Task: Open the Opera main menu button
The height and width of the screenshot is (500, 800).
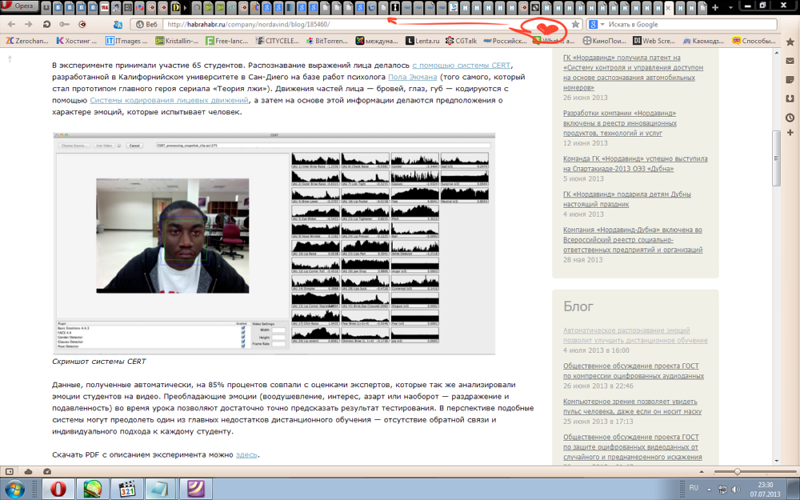Action: click(22, 6)
